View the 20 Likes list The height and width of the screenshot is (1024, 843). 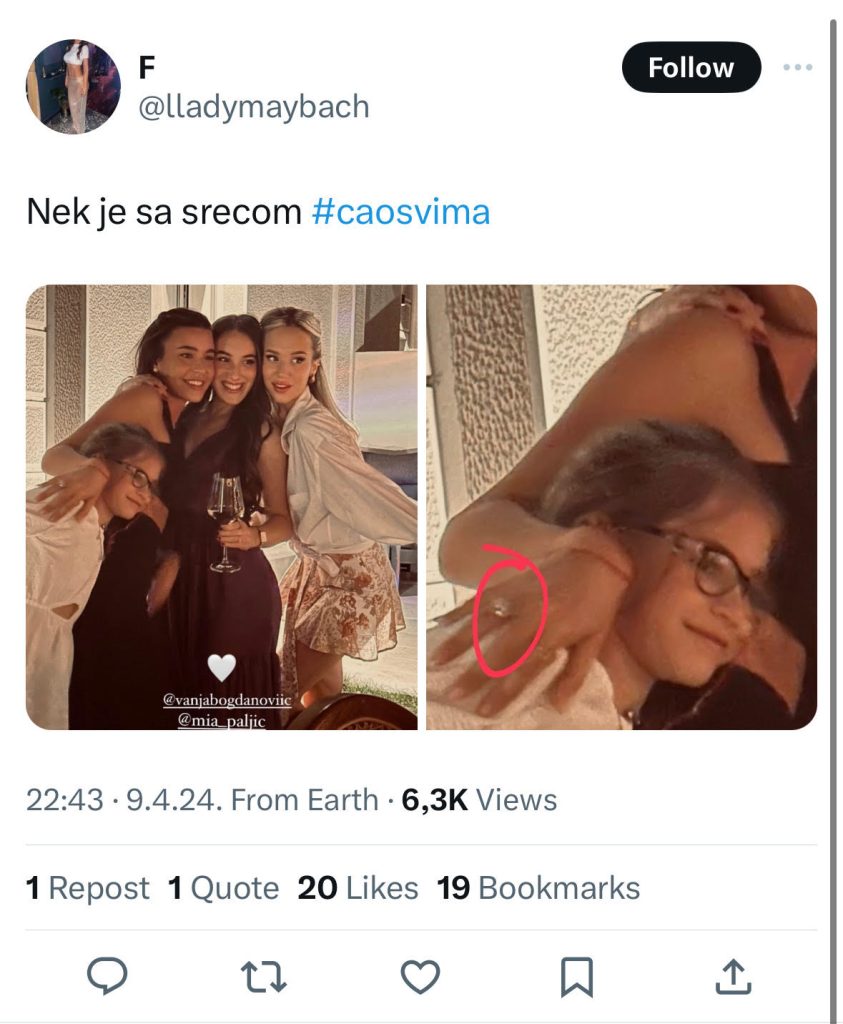click(x=358, y=888)
